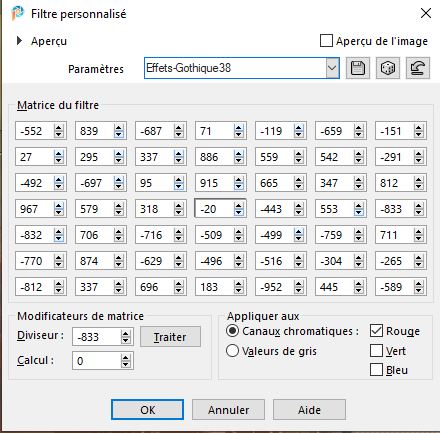Viewport: 440px width, 433px height.
Task: Decrease the matrix cell showing -589
Action: pos(419,290)
